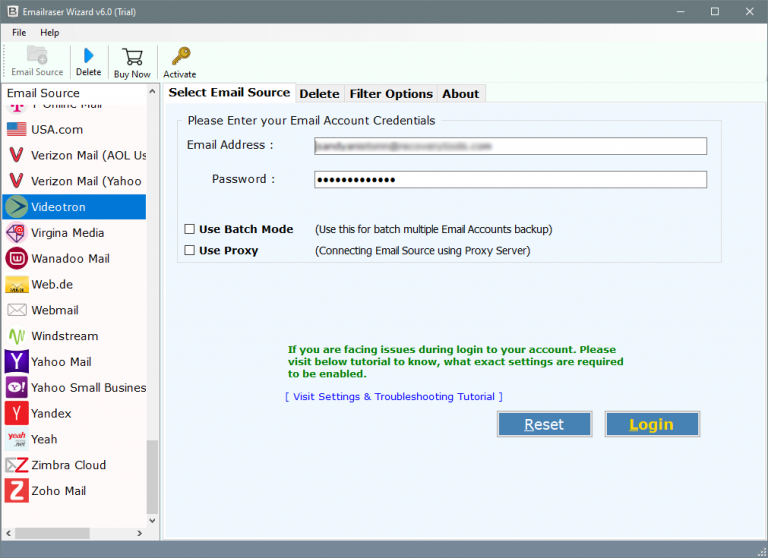
Task: Select the Yeah.net icon
Action: tap(17, 439)
